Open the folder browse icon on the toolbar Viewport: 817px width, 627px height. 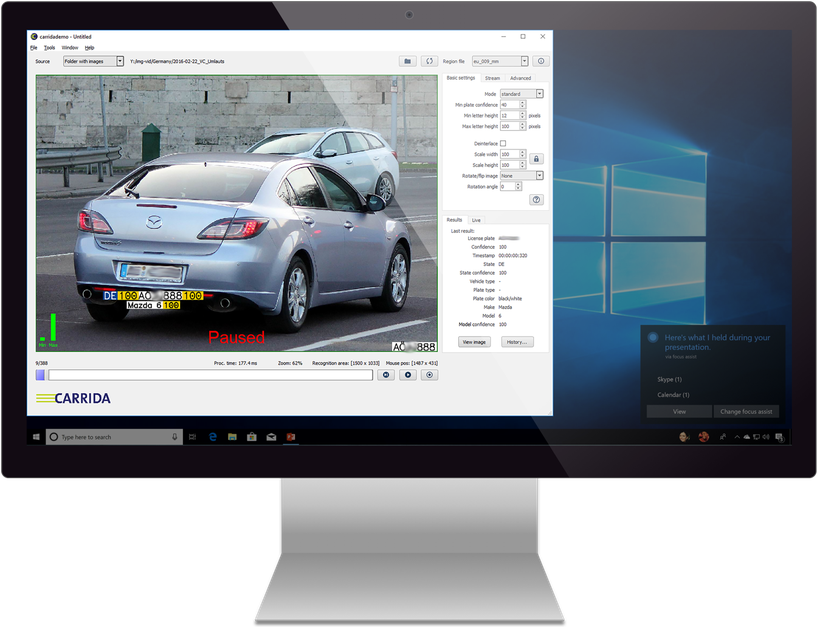(x=408, y=61)
